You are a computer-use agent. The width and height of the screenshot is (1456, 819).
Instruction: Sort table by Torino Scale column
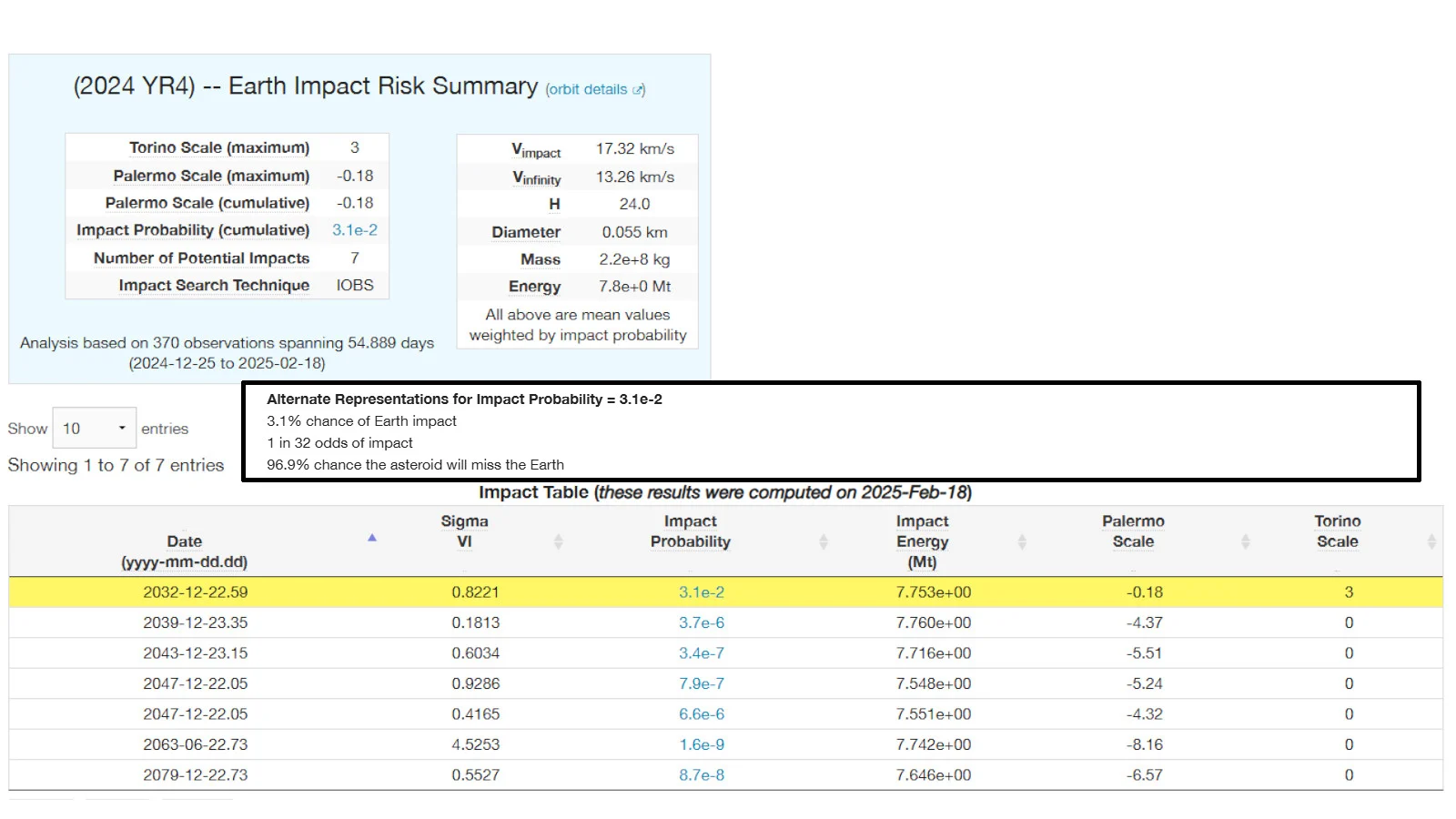click(x=1338, y=531)
